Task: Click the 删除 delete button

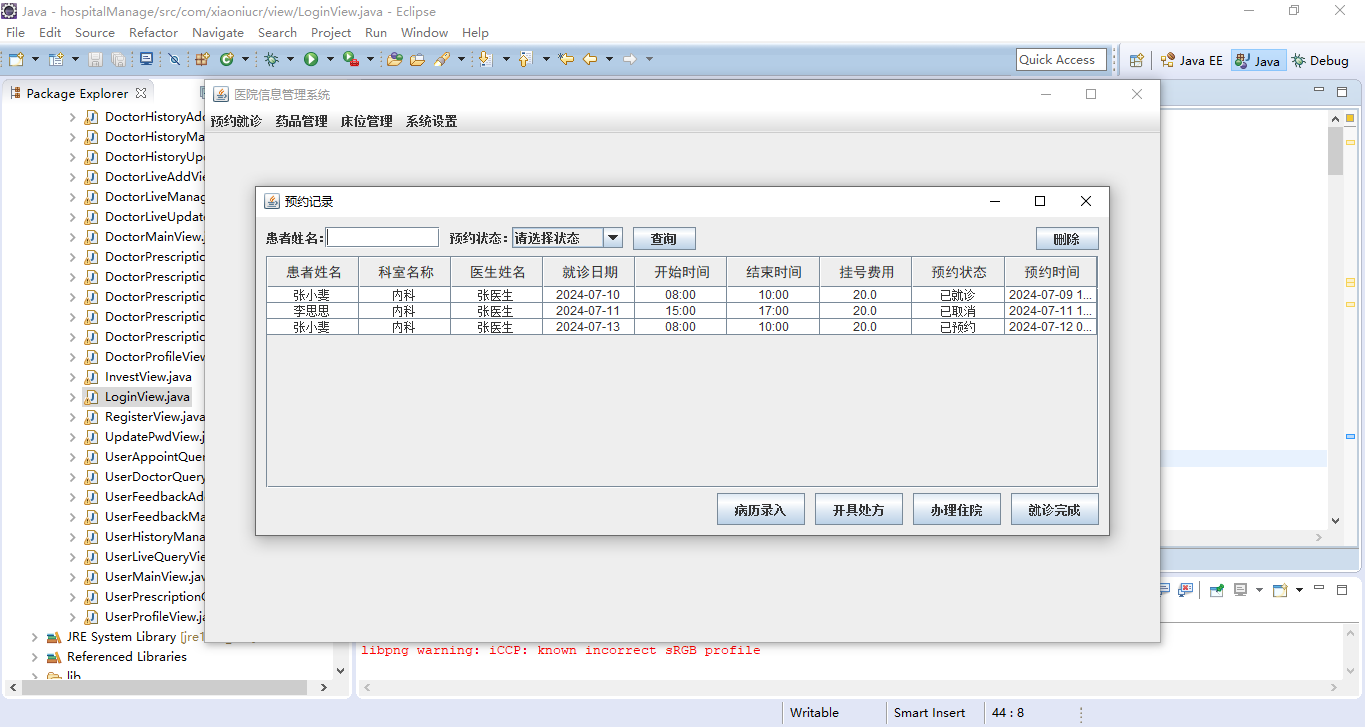Action: click(x=1067, y=239)
